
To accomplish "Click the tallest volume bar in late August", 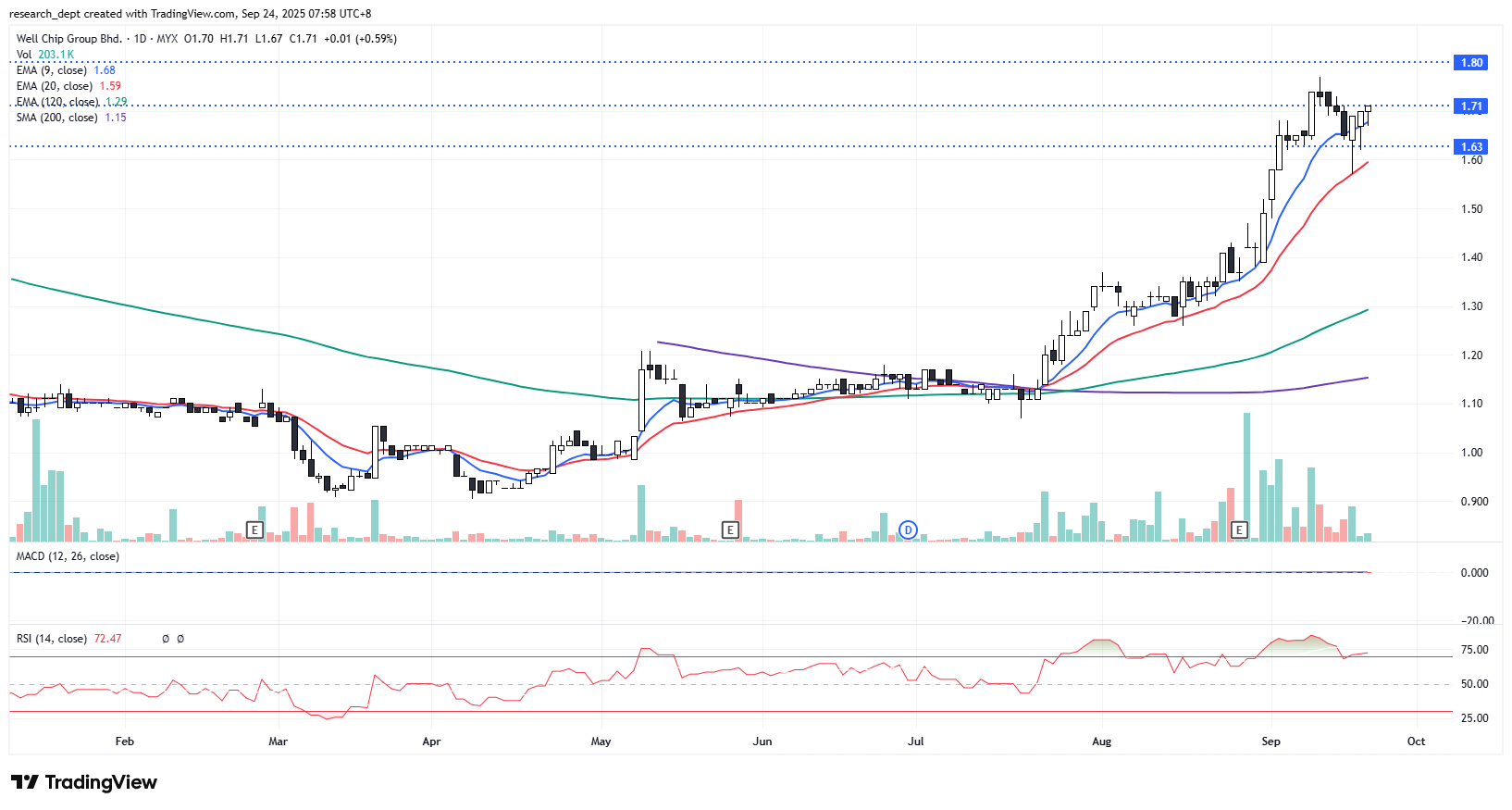I will pyautogui.click(x=1246, y=477).
